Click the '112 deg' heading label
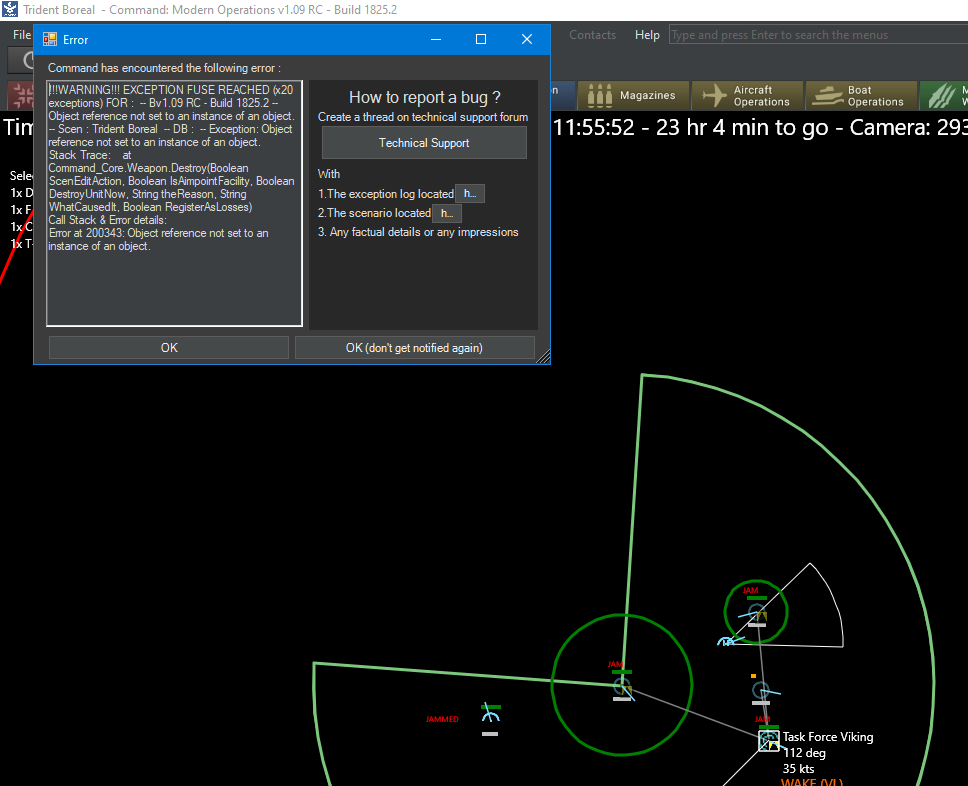The image size is (968, 786). pos(804,753)
